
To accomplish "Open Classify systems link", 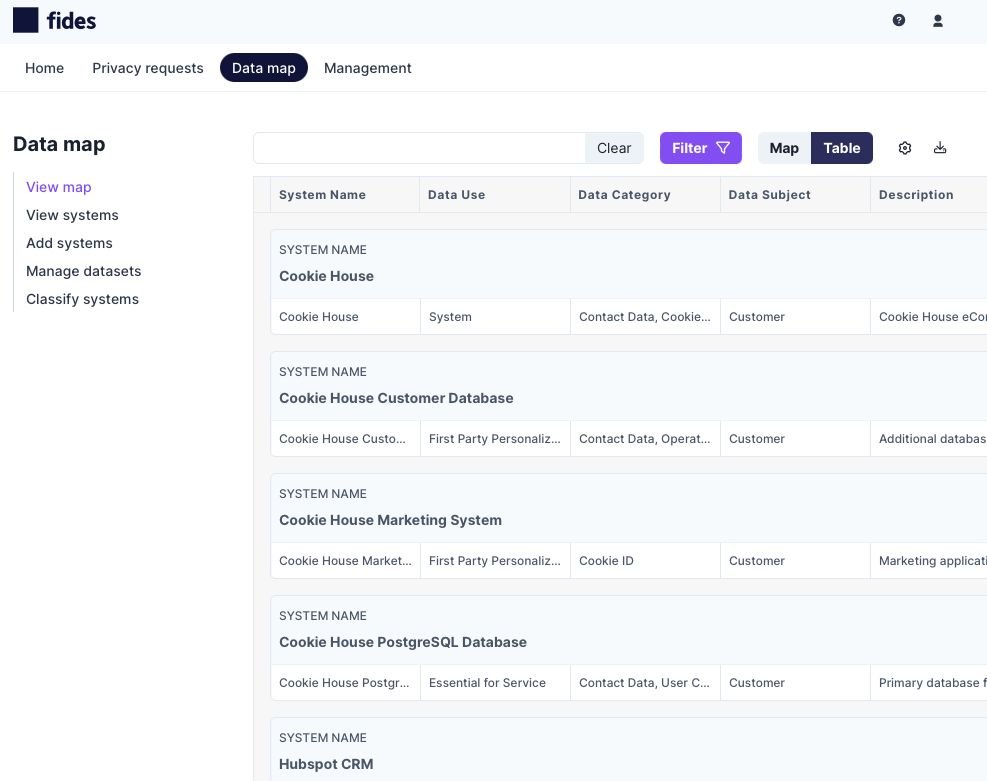I will [82, 299].
